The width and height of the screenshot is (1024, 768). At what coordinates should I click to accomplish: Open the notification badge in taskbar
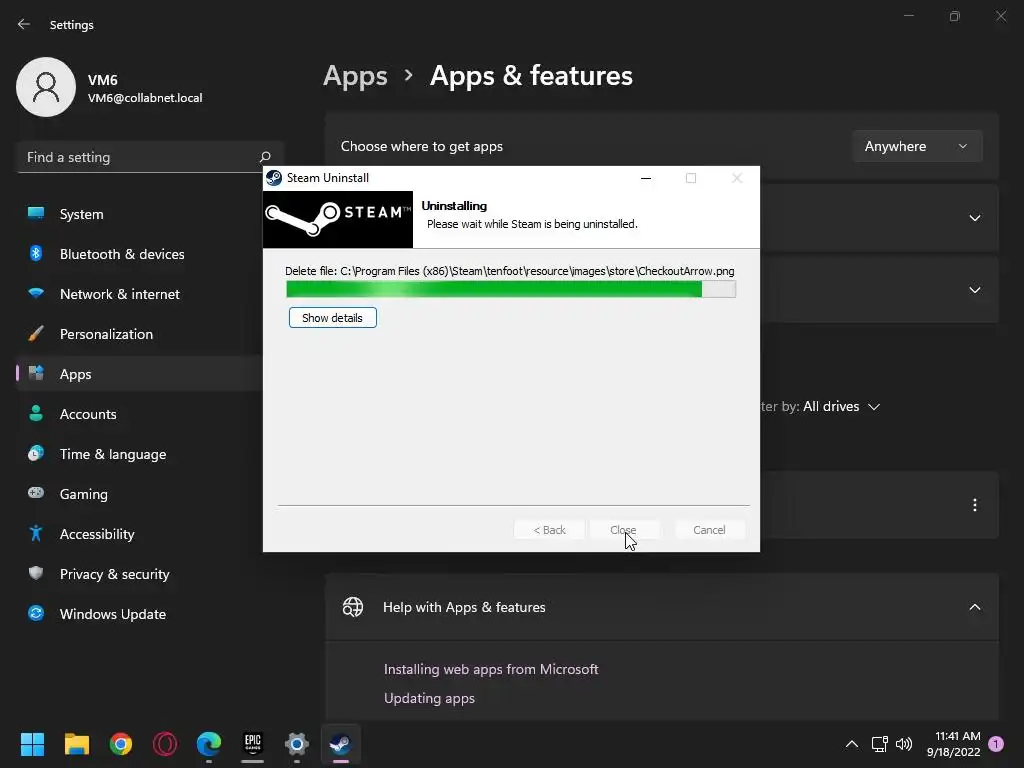(x=996, y=744)
